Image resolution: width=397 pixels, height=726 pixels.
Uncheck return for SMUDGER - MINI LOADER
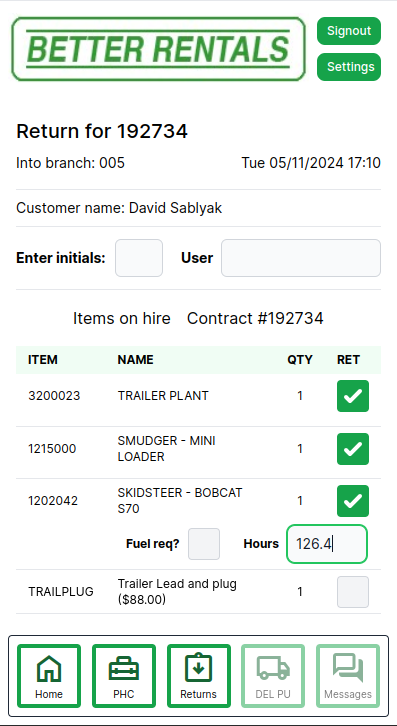coord(353,449)
